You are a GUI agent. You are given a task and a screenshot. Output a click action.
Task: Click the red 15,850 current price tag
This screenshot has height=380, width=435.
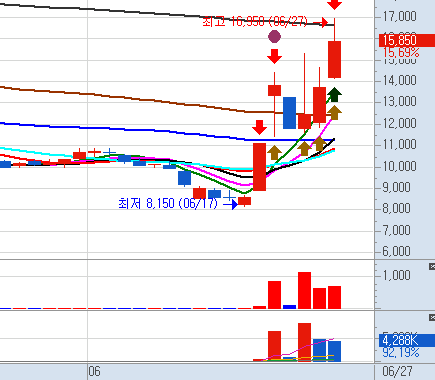click(407, 40)
